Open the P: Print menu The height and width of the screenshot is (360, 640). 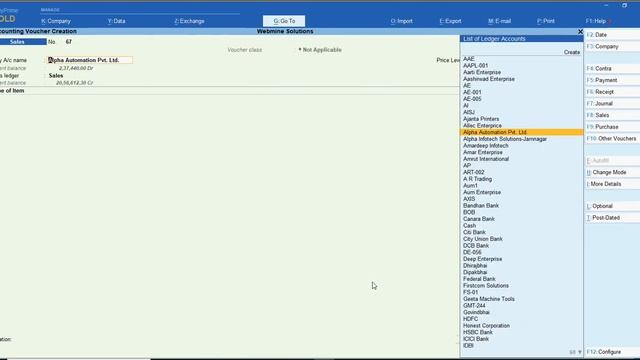click(x=546, y=21)
